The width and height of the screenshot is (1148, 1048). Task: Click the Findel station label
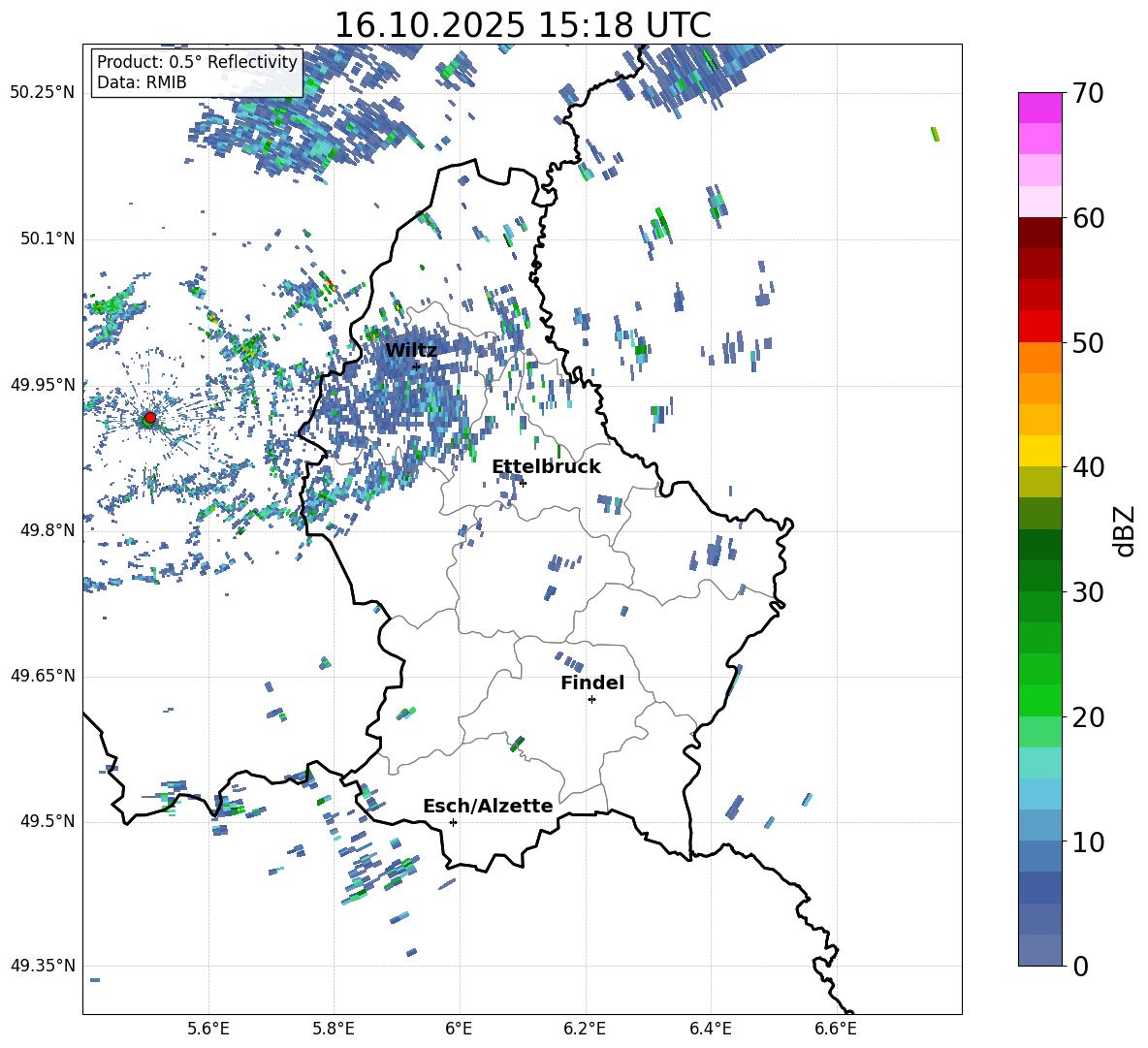click(x=592, y=683)
